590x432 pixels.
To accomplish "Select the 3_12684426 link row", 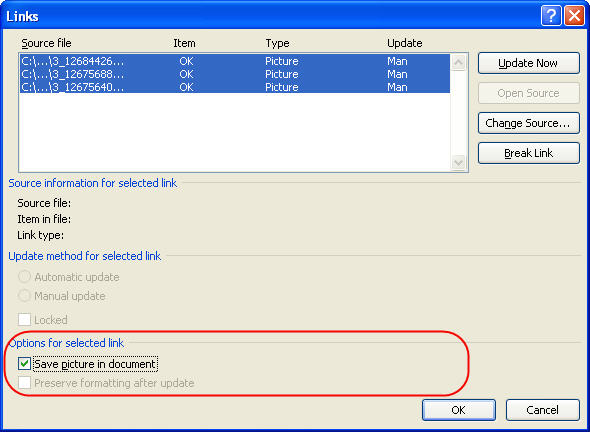I will (235, 61).
